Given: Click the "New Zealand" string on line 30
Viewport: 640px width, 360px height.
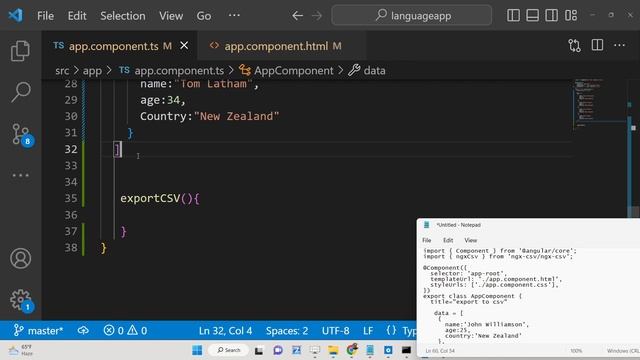Looking at the screenshot, I should (x=237, y=116).
